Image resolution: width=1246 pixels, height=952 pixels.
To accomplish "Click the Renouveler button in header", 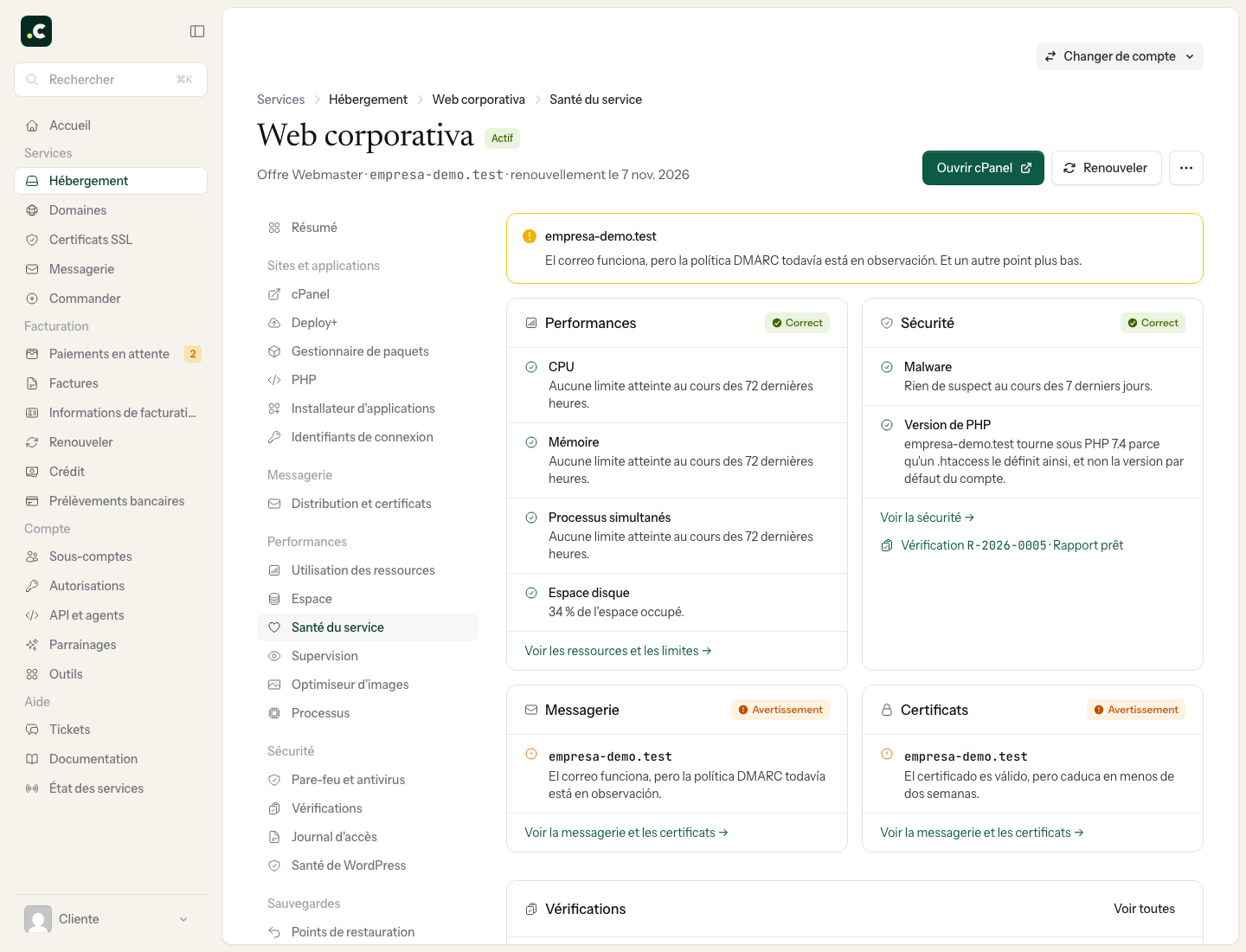I will point(1106,168).
